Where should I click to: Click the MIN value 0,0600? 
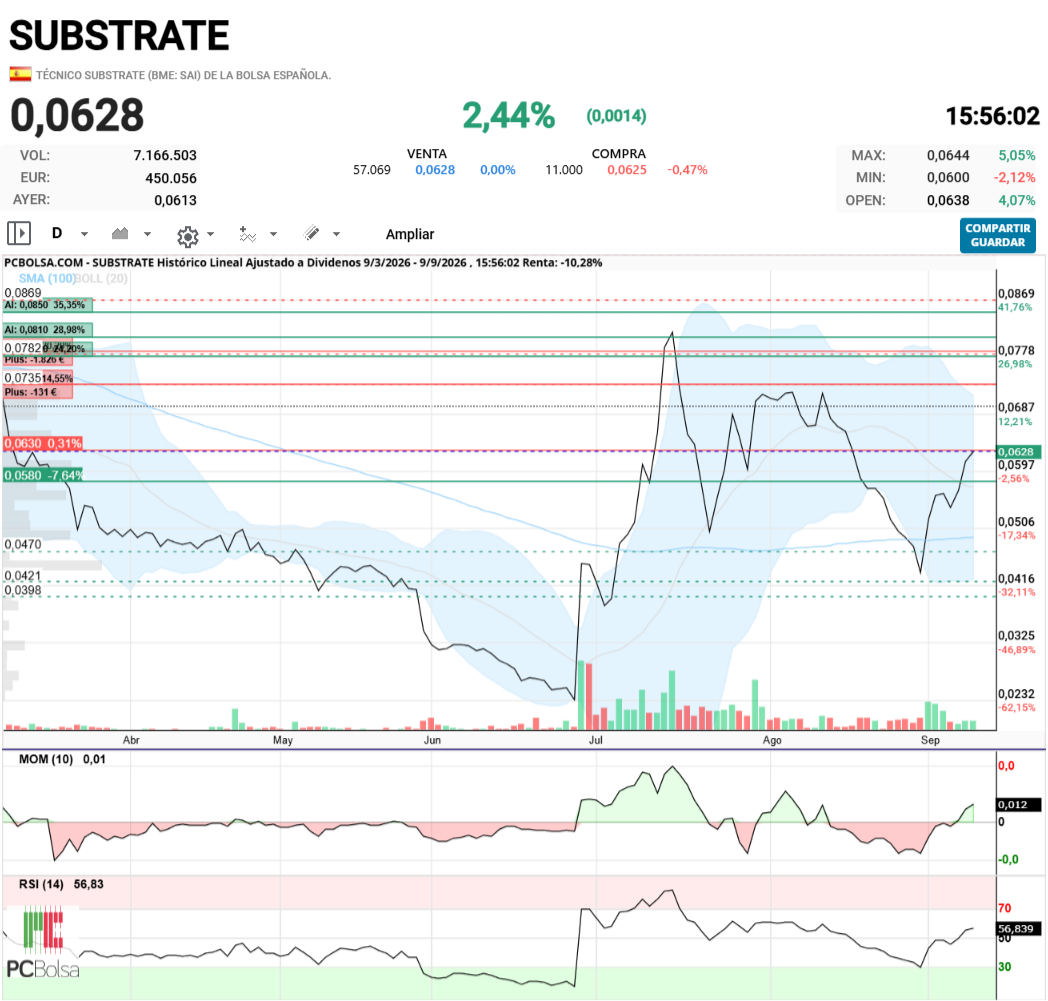948,178
